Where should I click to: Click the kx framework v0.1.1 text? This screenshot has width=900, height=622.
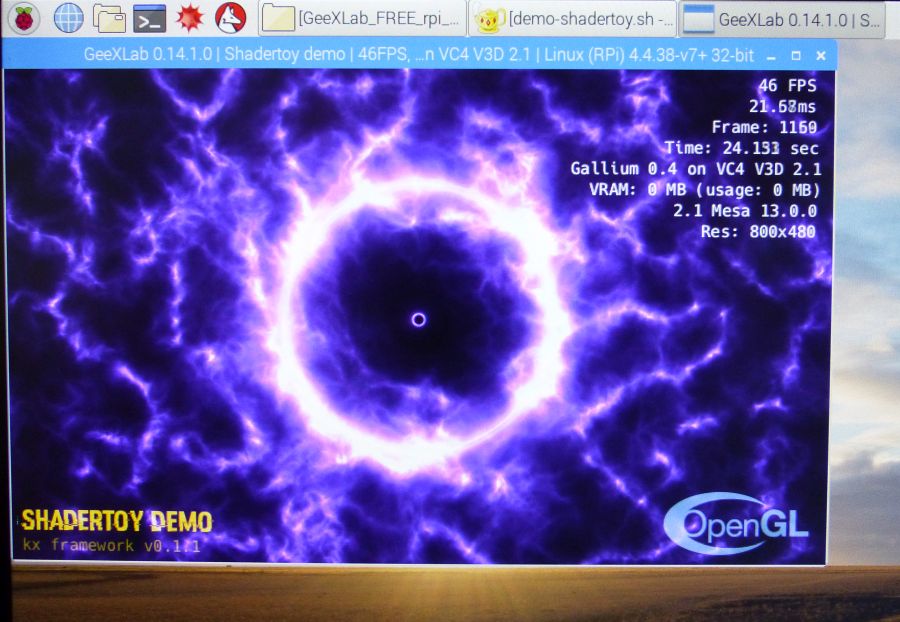[112, 545]
